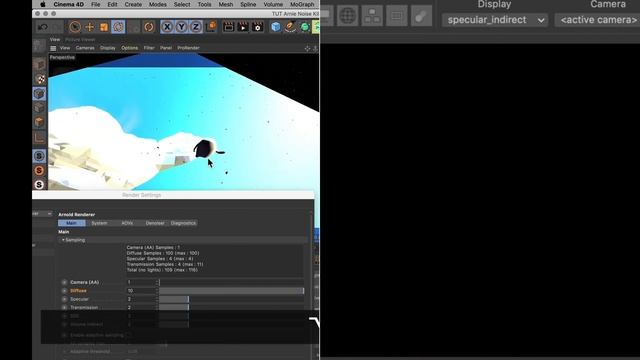
Task: Select the Scale tool
Action: point(104,27)
